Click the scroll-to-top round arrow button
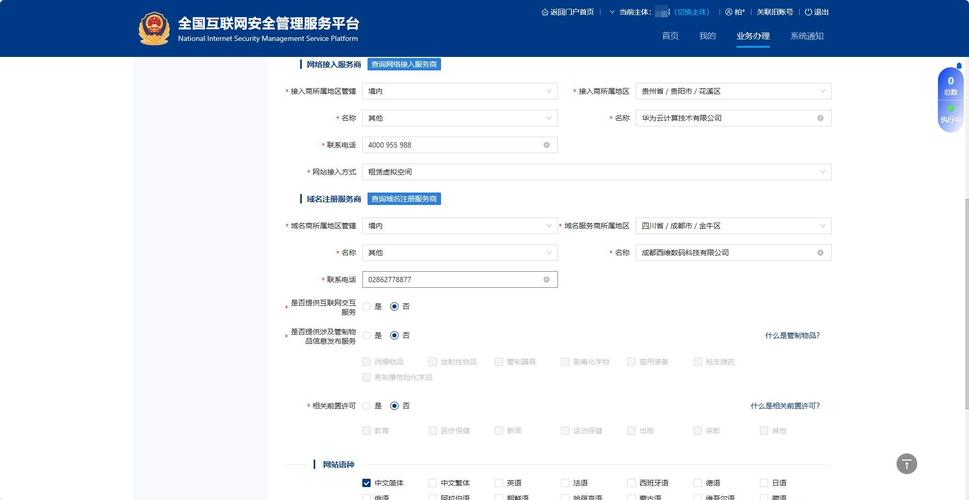Viewport: 969px width, 500px height. tap(906, 463)
